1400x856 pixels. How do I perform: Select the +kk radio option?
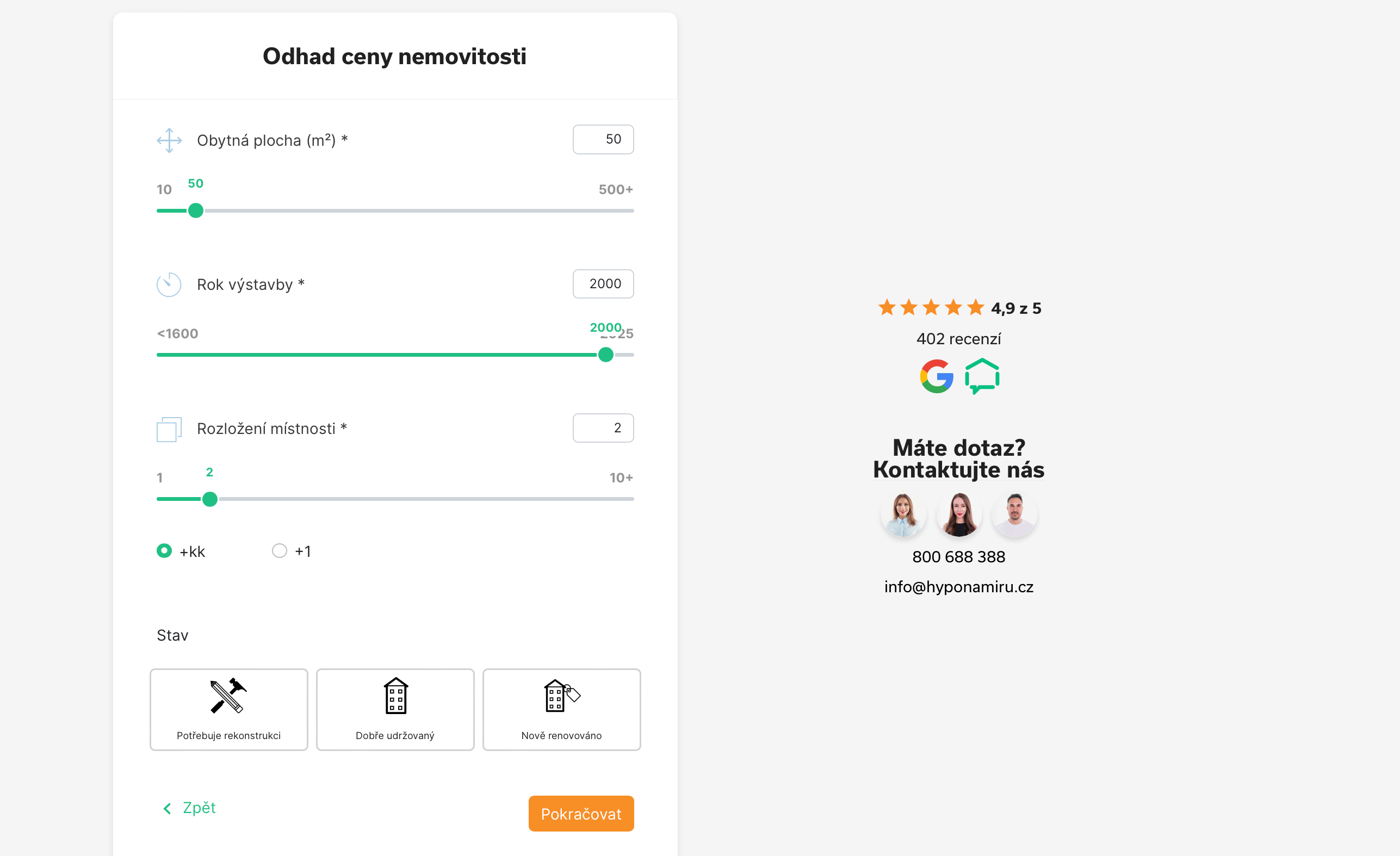click(164, 551)
